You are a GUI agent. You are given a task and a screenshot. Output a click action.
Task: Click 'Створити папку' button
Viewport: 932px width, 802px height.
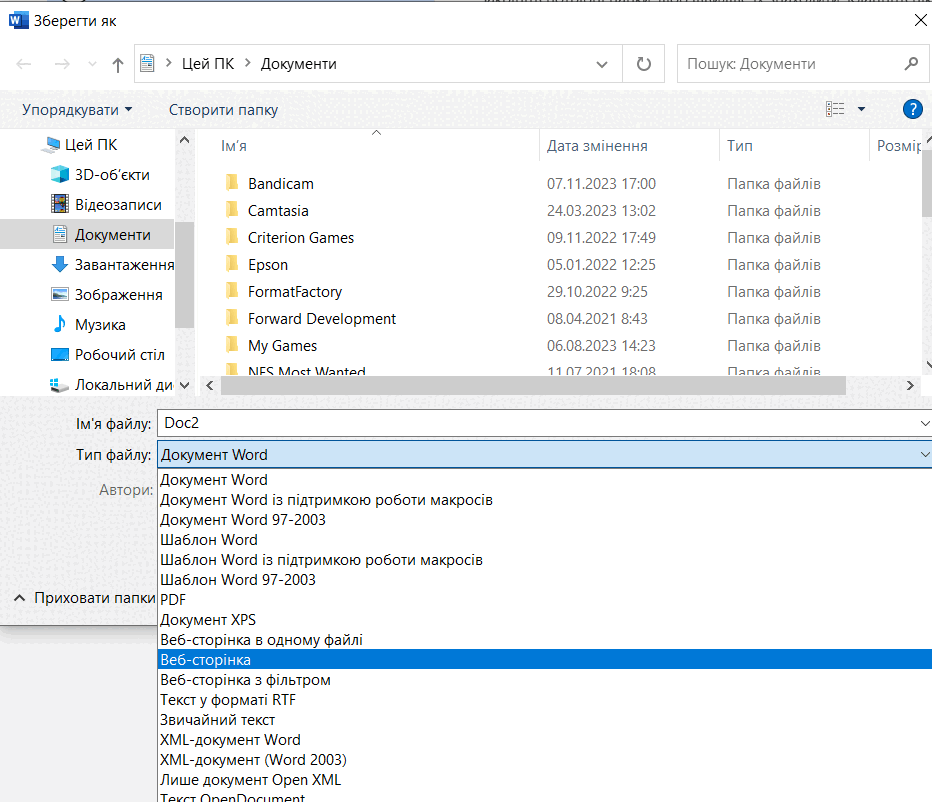pyautogui.click(x=223, y=110)
